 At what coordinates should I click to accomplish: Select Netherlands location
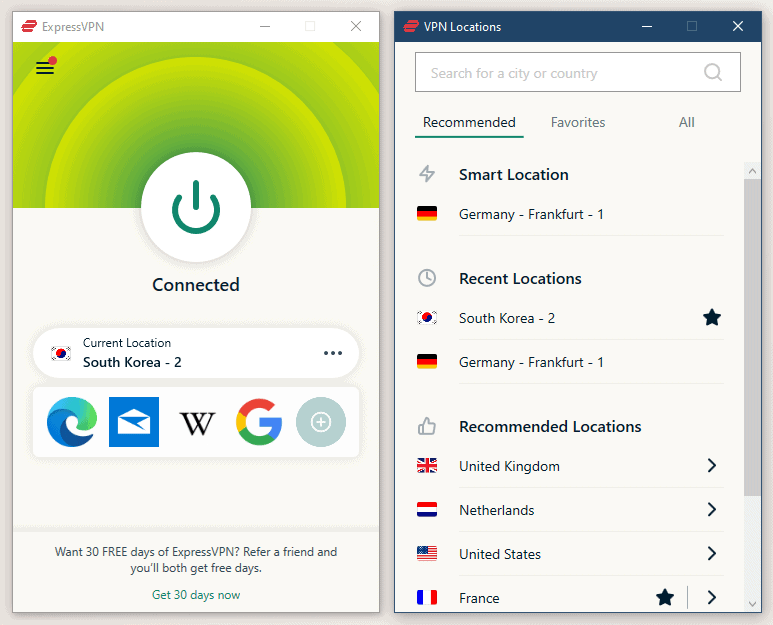click(x=570, y=510)
